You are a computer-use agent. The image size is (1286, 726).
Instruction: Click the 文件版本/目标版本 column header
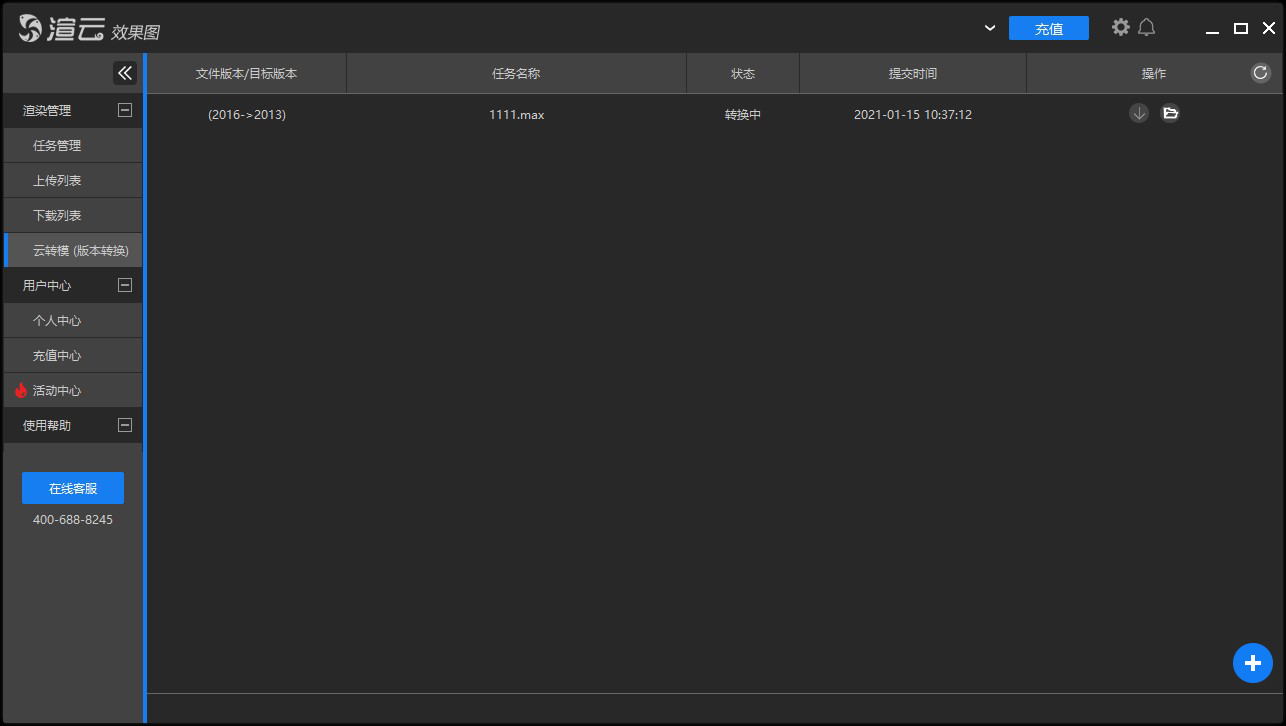[247, 73]
